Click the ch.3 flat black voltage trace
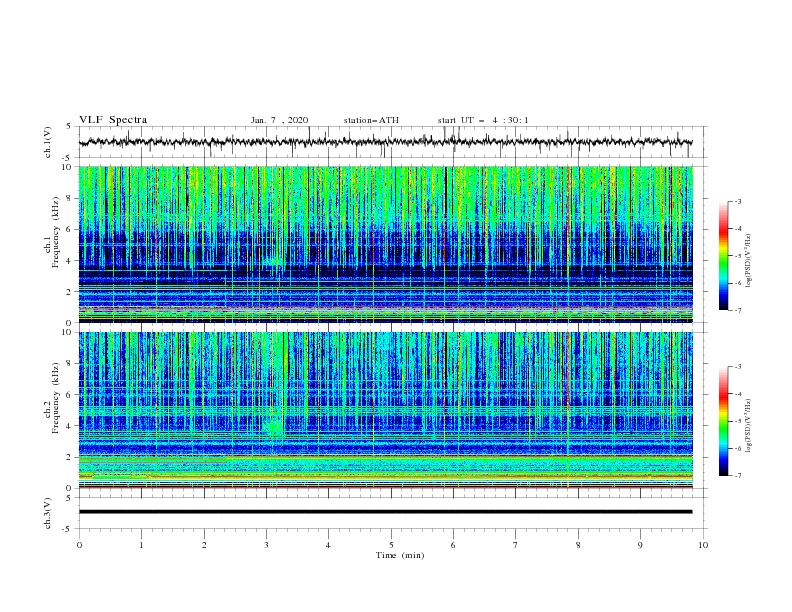Viewport: 792px width, 612px height. coord(386,512)
